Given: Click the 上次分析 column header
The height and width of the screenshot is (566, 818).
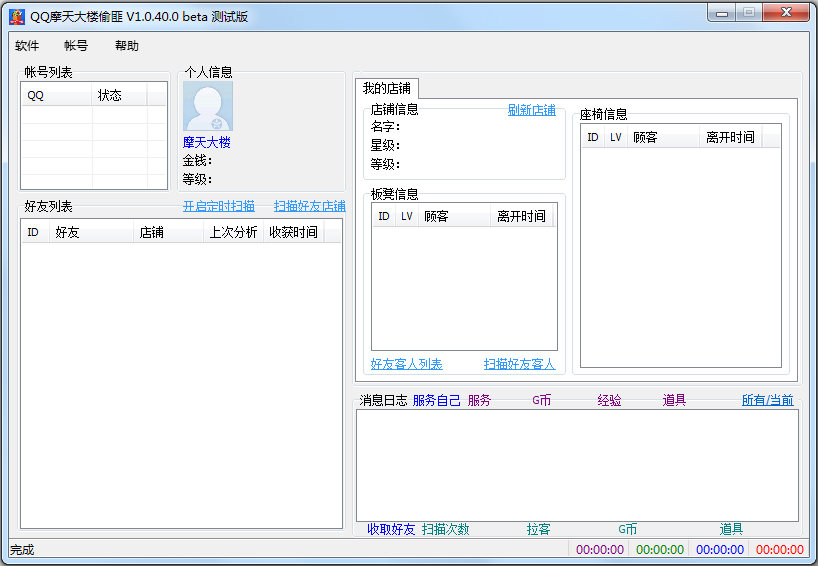Looking at the screenshot, I should pyautogui.click(x=233, y=232).
